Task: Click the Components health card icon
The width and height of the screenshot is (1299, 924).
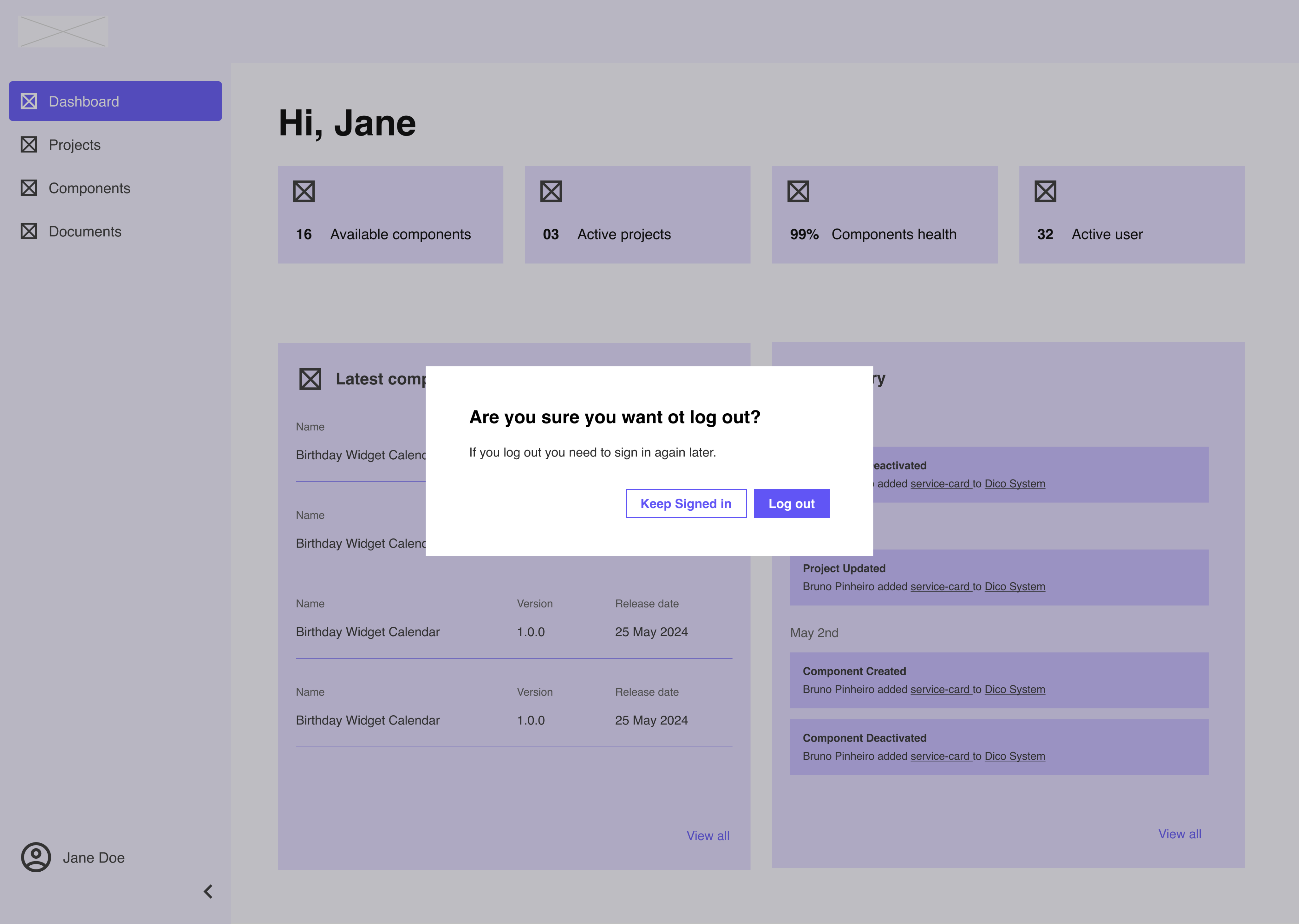Action: (x=798, y=191)
